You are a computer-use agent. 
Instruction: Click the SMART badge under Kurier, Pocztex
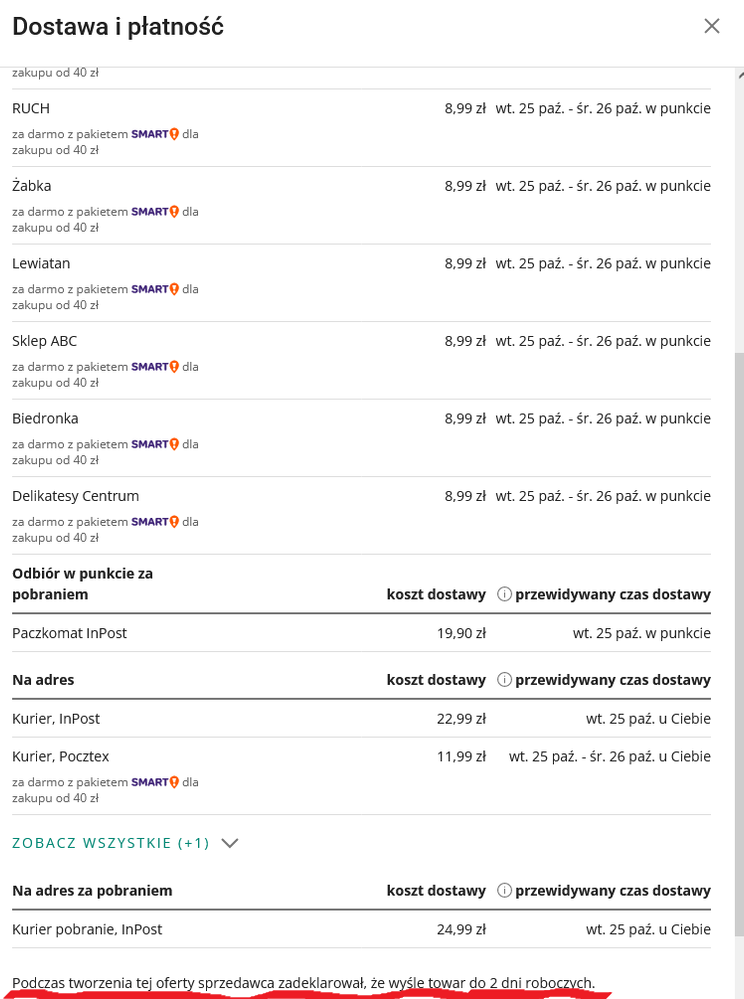[155, 782]
